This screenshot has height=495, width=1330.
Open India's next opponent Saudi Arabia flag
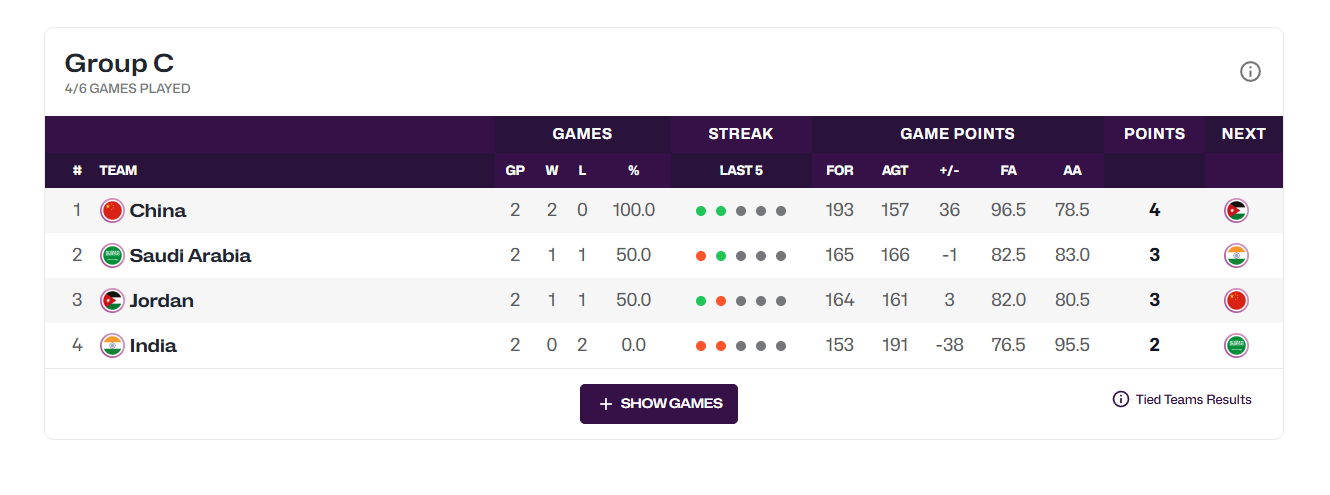1236,346
